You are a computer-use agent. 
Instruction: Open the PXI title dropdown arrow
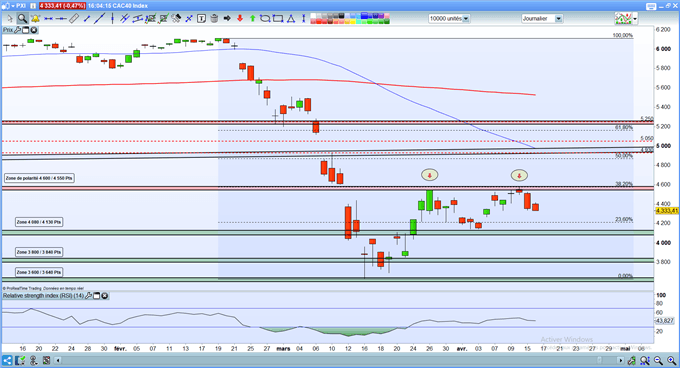pos(12,6)
